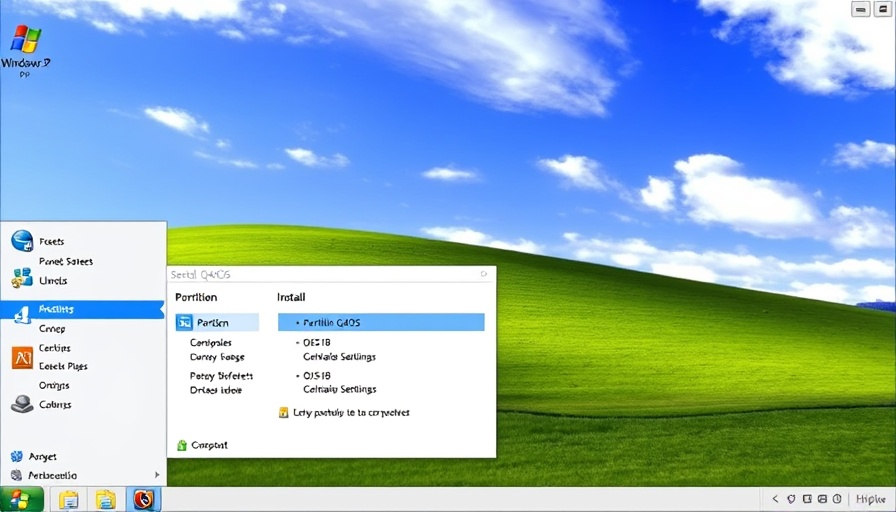Click the grey disk icon beside Colmrs

click(x=22, y=404)
